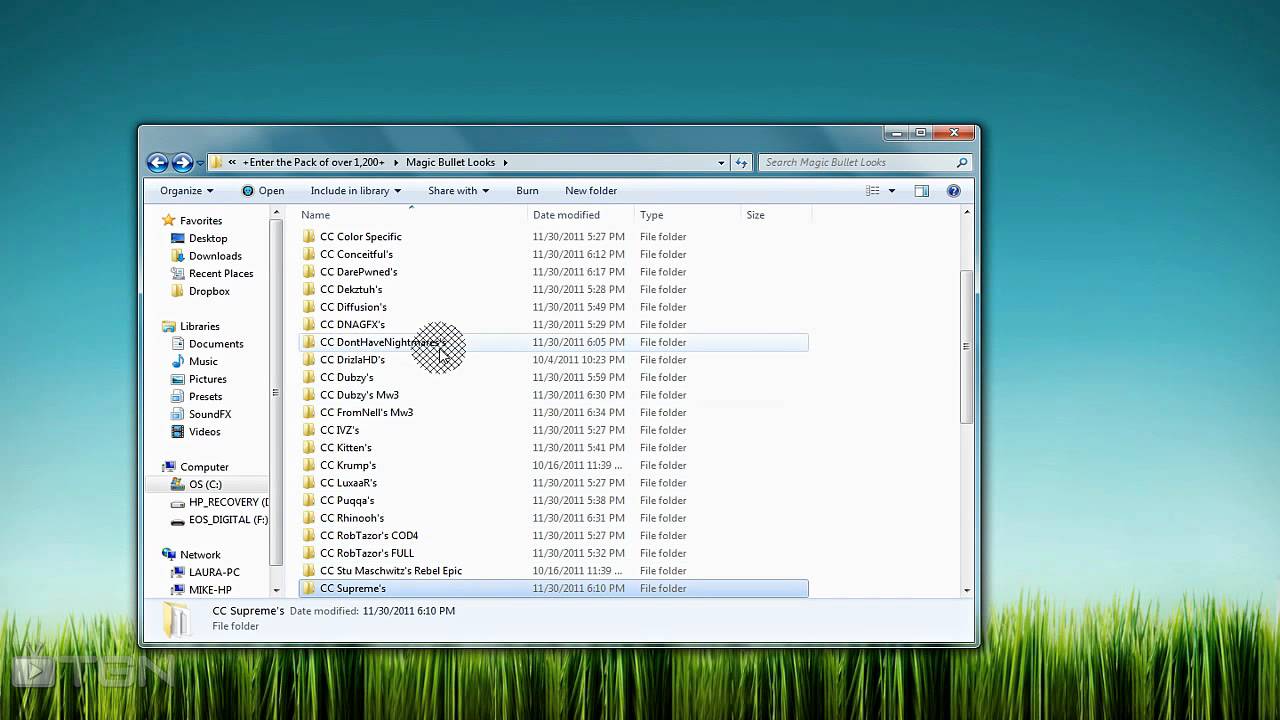Open the Organize menu
This screenshot has height=720, width=1280.
[x=186, y=190]
